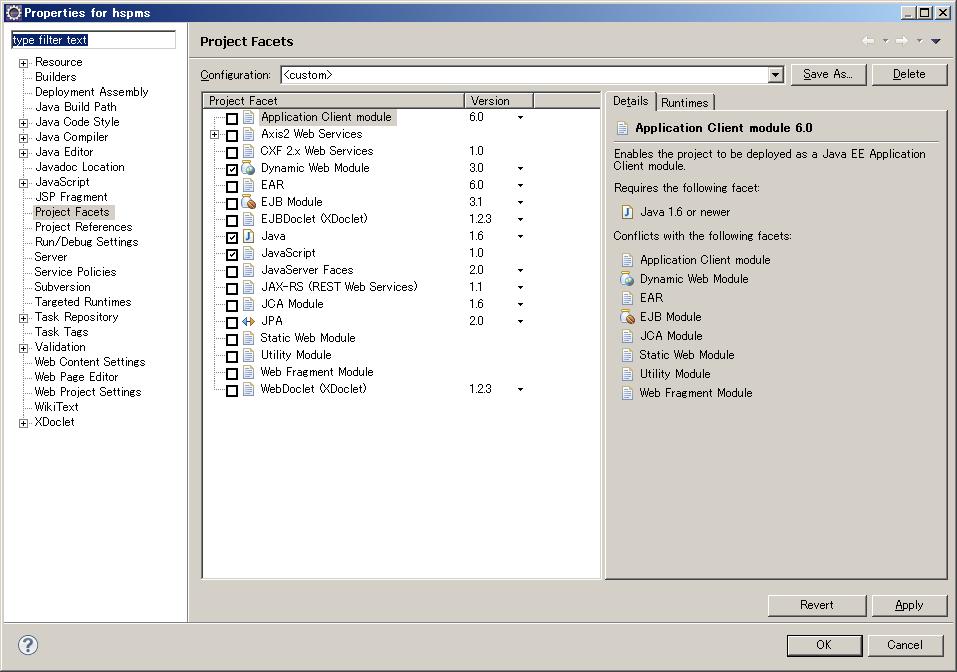Confirm with the OK button
Screen dimensions: 957x672
pos(824,645)
